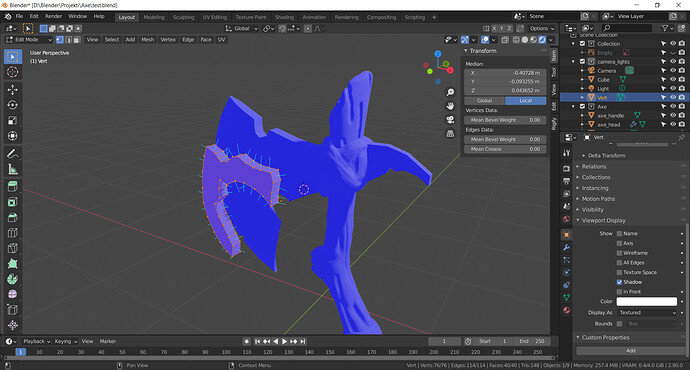
Task: Click the Mean Crease slider
Action: point(505,149)
